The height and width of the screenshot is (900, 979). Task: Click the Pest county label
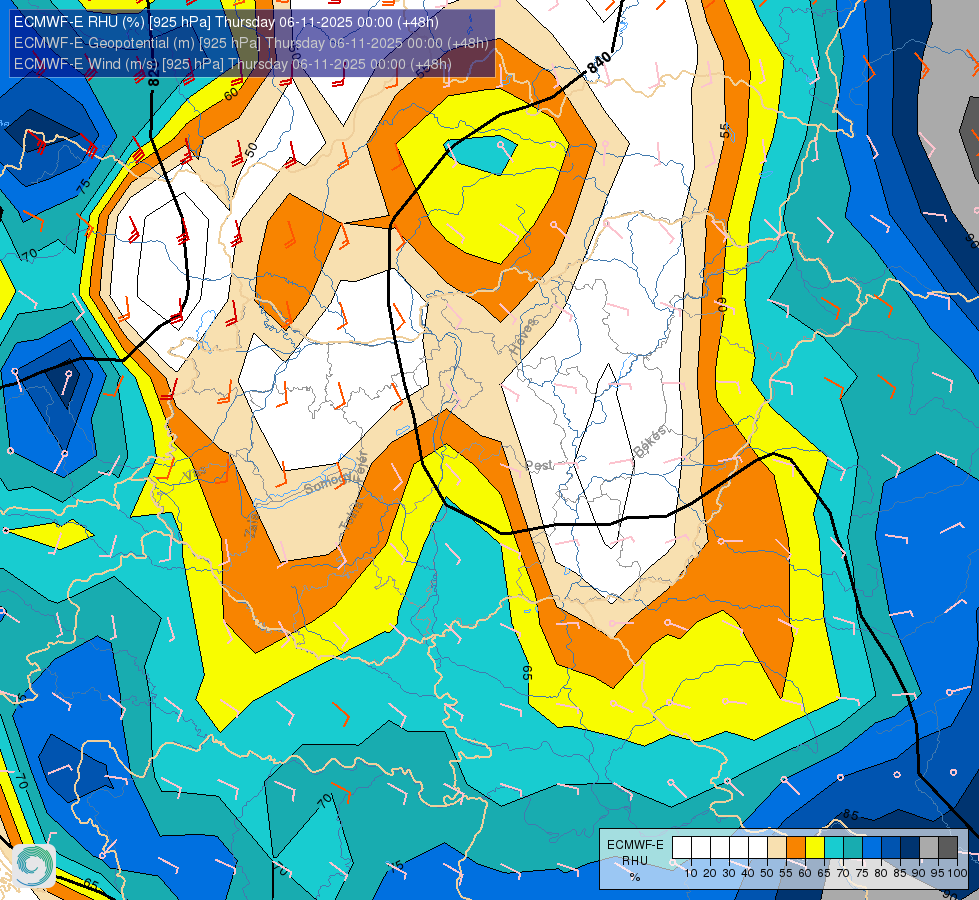pyautogui.click(x=539, y=466)
